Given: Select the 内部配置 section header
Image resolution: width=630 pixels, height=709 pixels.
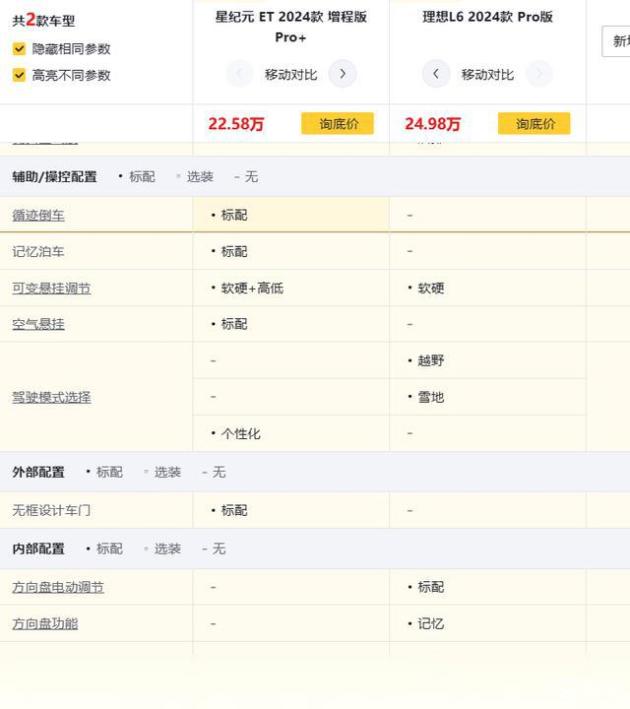Looking at the screenshot, I should [x=38, y=549].
